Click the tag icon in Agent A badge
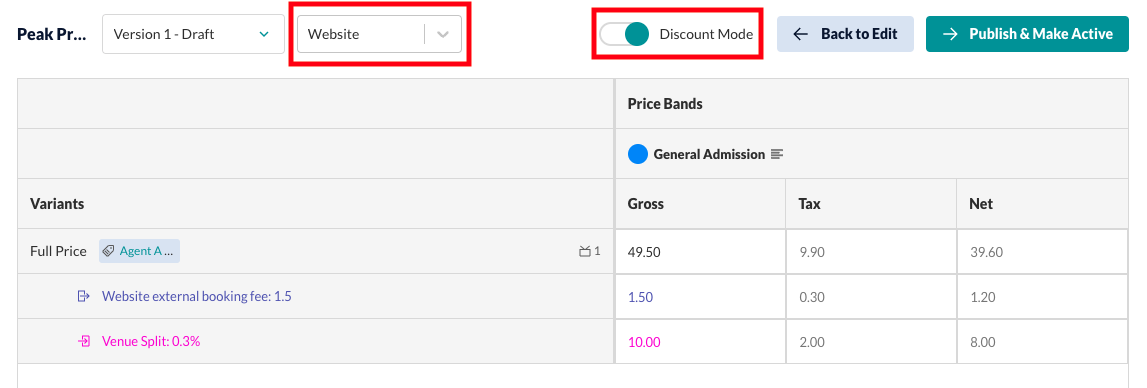The image size is (1147, 388). [108, 251]
